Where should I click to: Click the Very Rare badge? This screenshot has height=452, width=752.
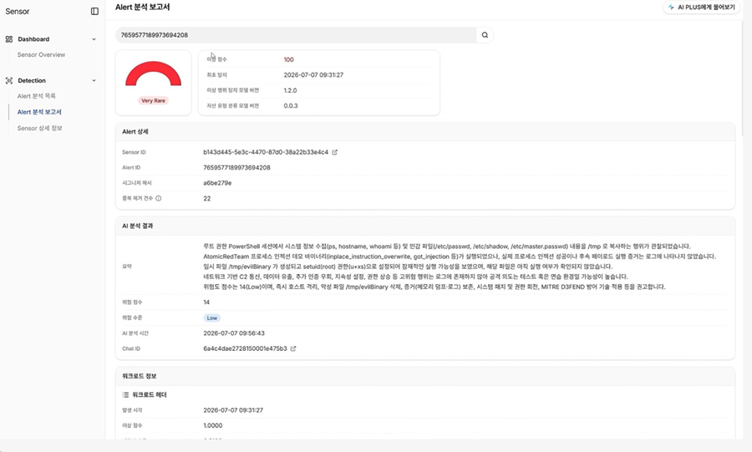click(153, 101)
